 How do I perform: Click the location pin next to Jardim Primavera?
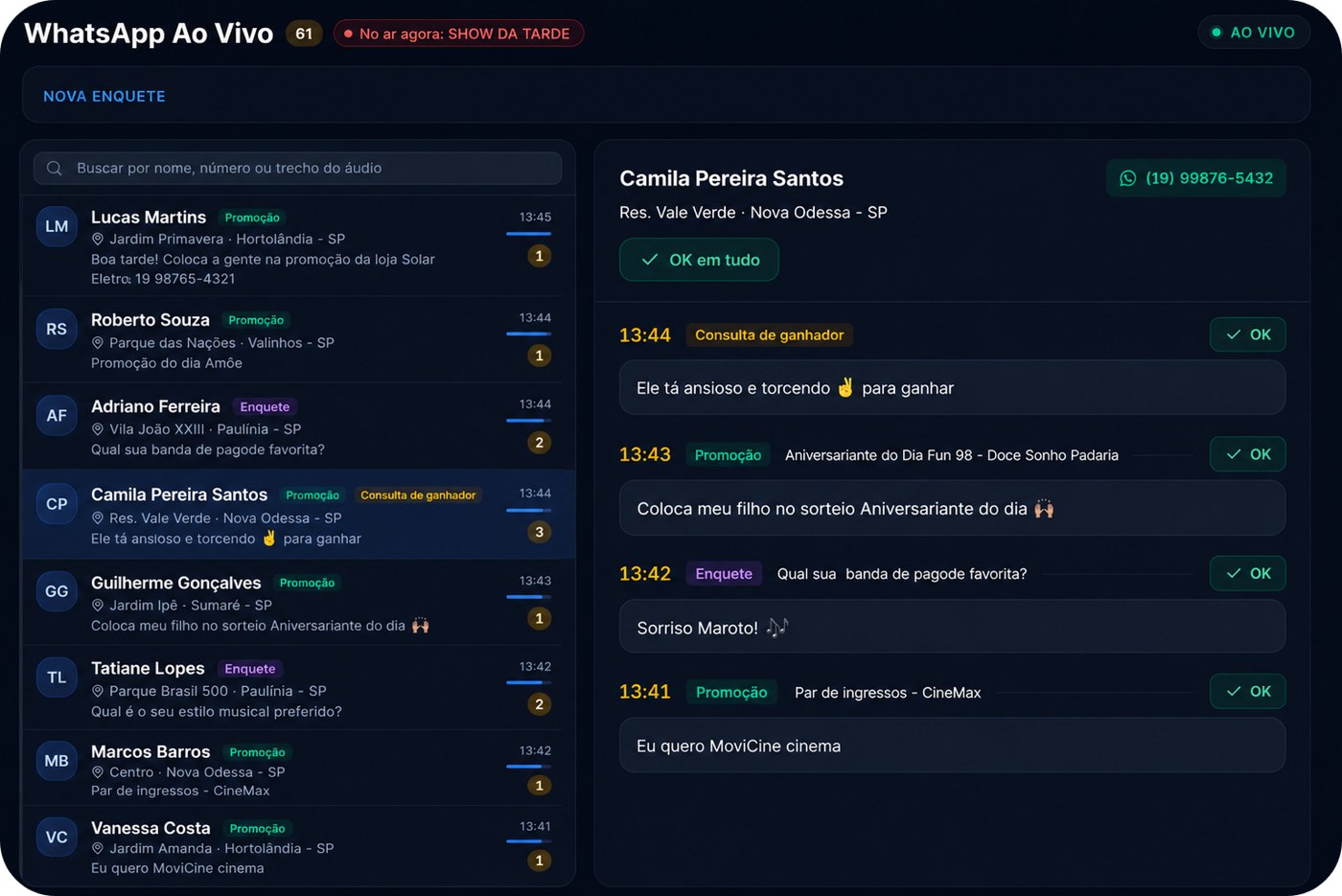98,239
